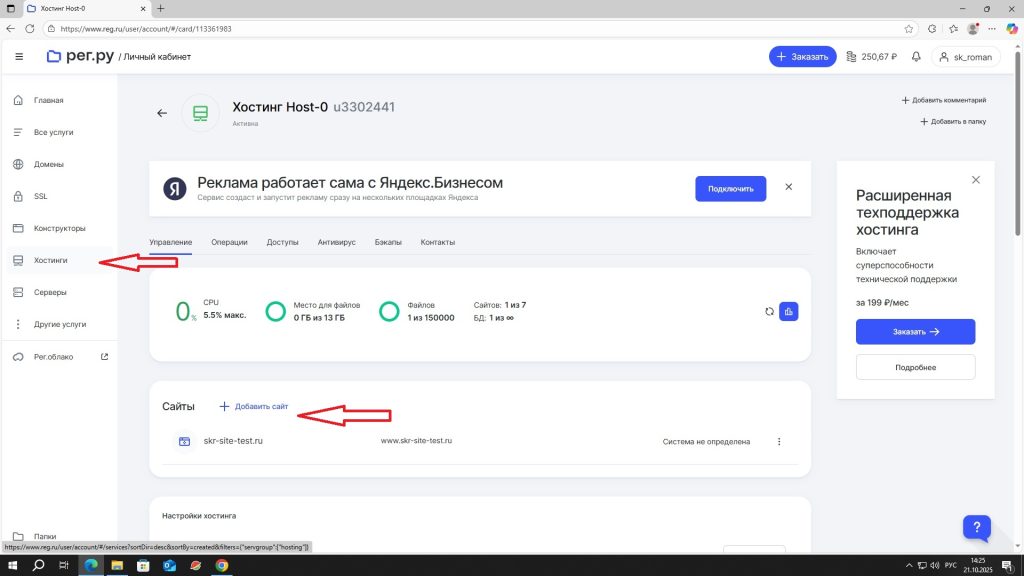Click the notification bell icon

point(915,57)
